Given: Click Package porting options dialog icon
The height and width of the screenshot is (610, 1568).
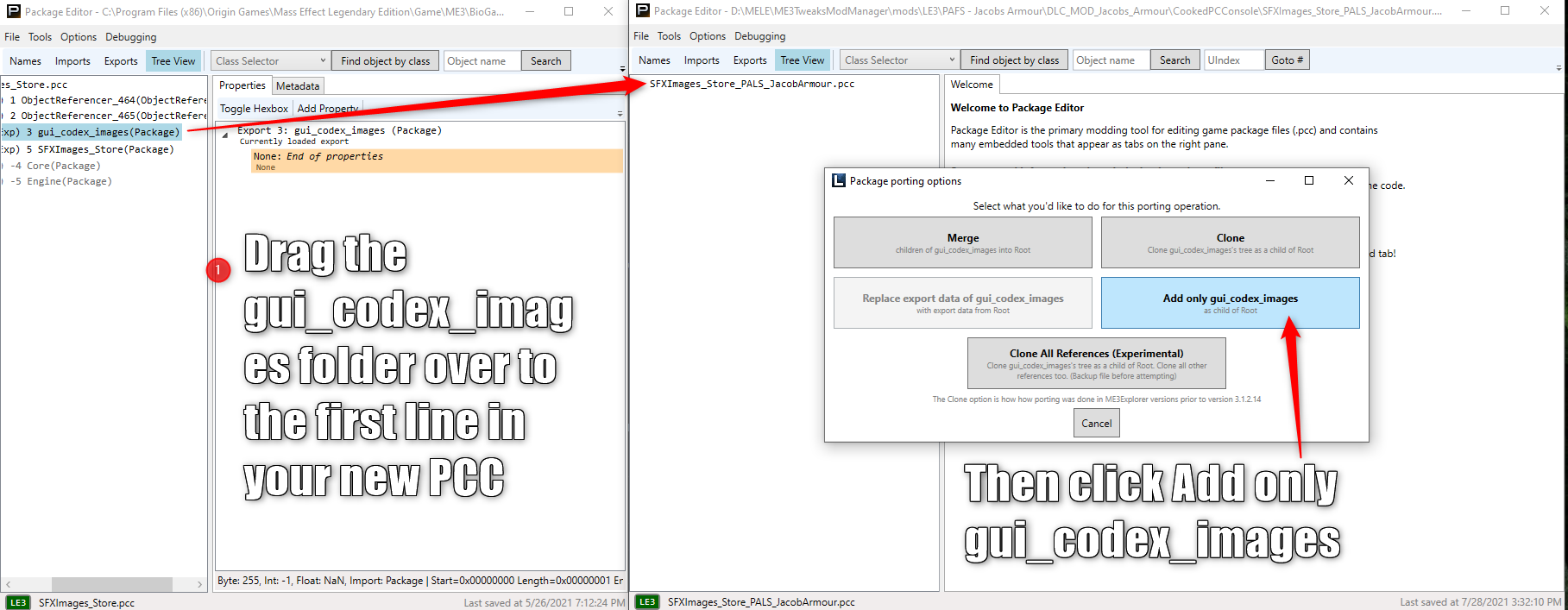Looking at the screenshot, I should pos(838,180).
